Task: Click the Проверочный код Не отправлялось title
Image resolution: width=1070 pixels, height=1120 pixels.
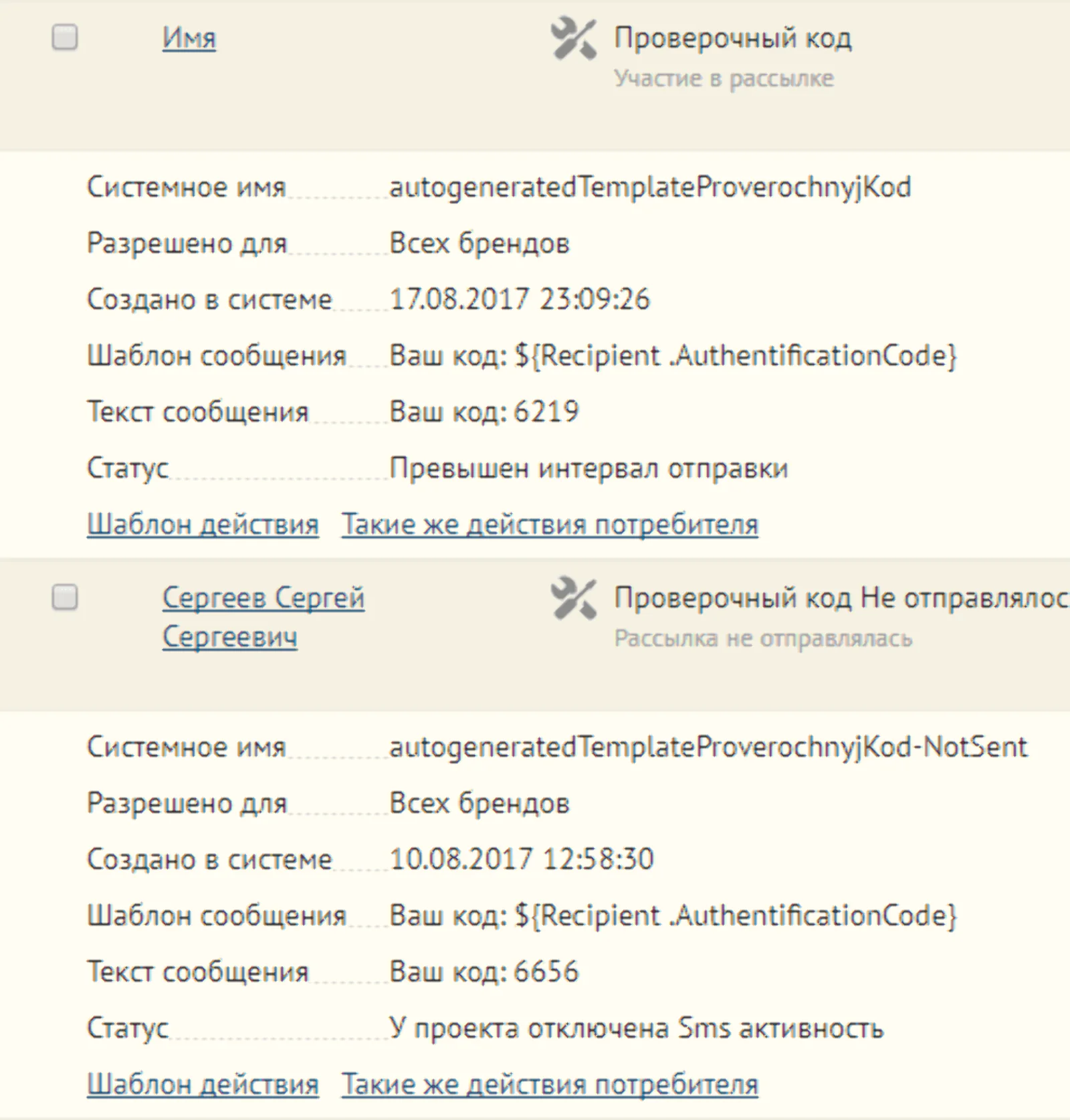Action: 842,597
